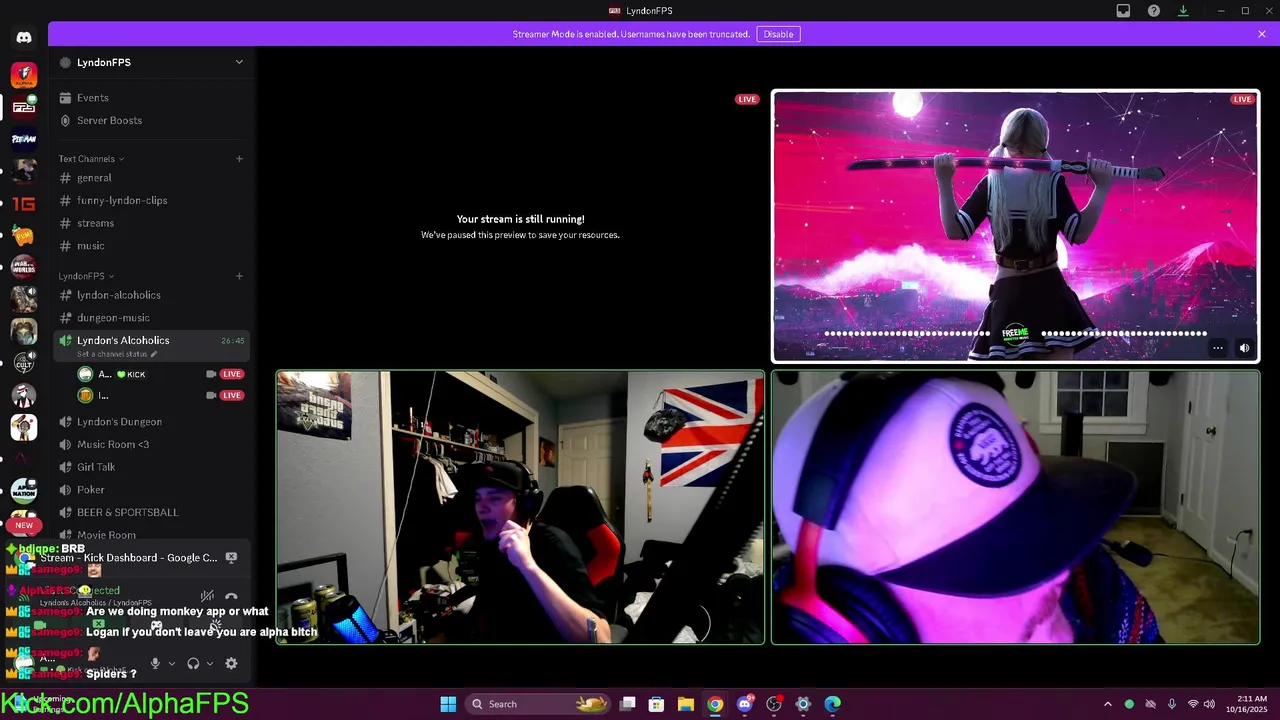Open the dungeon-music channel

151,318
